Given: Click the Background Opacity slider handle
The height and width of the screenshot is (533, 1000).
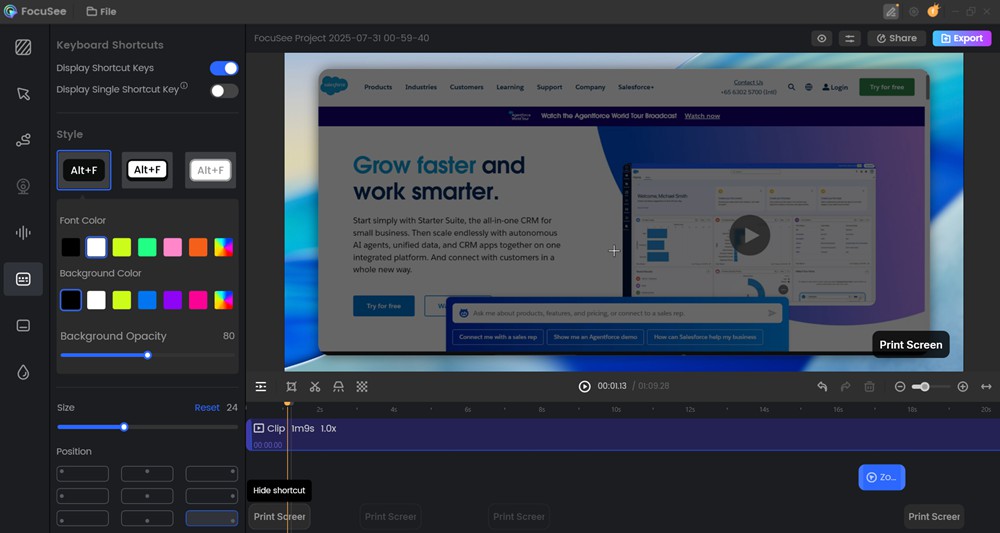Looking at the screenshot, I should click(x=148, y=355).
